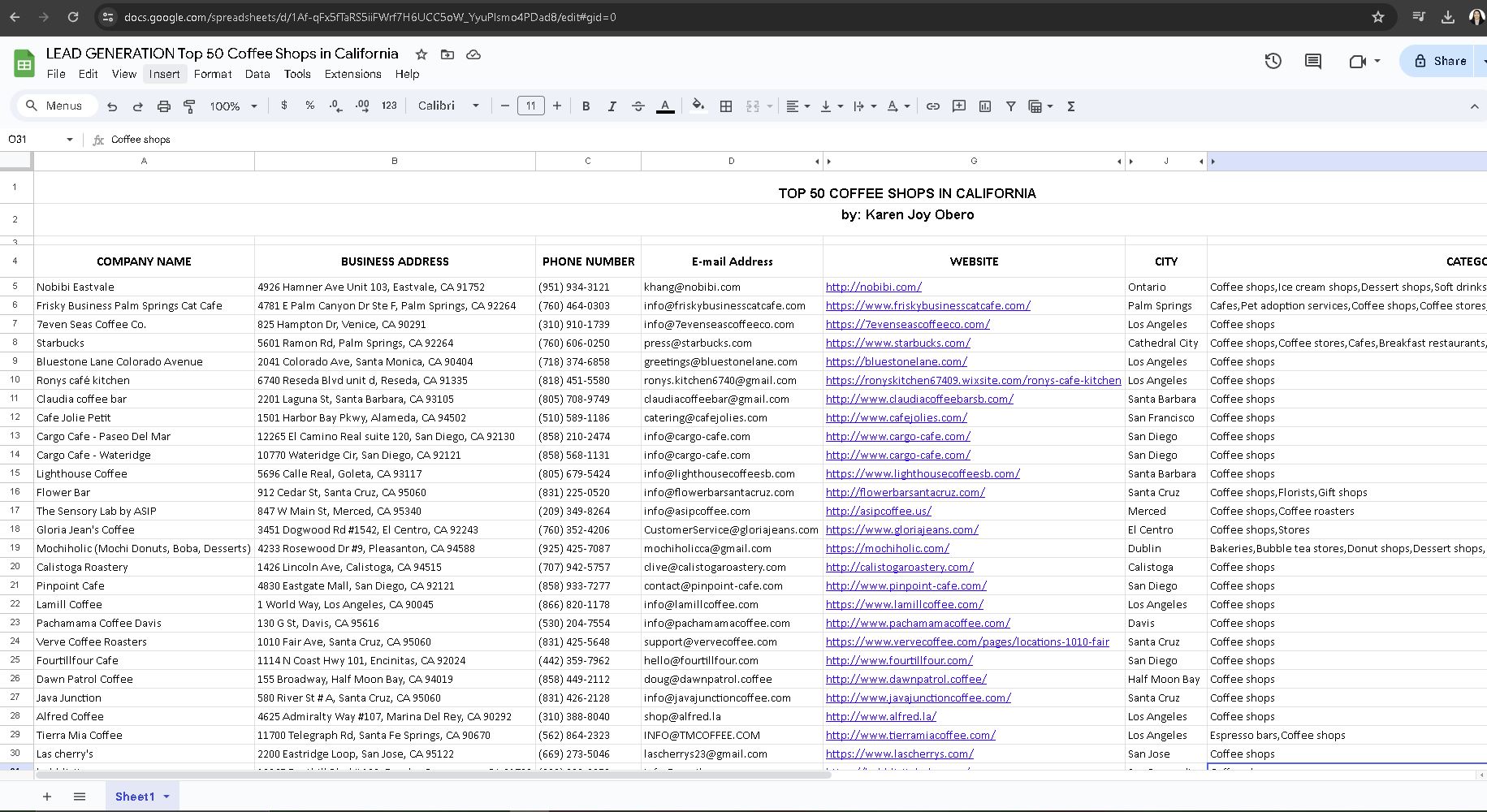Undo the last action
Image resolution: width=1487 pixels, height=812 pixels.
(x=112, y=106)
